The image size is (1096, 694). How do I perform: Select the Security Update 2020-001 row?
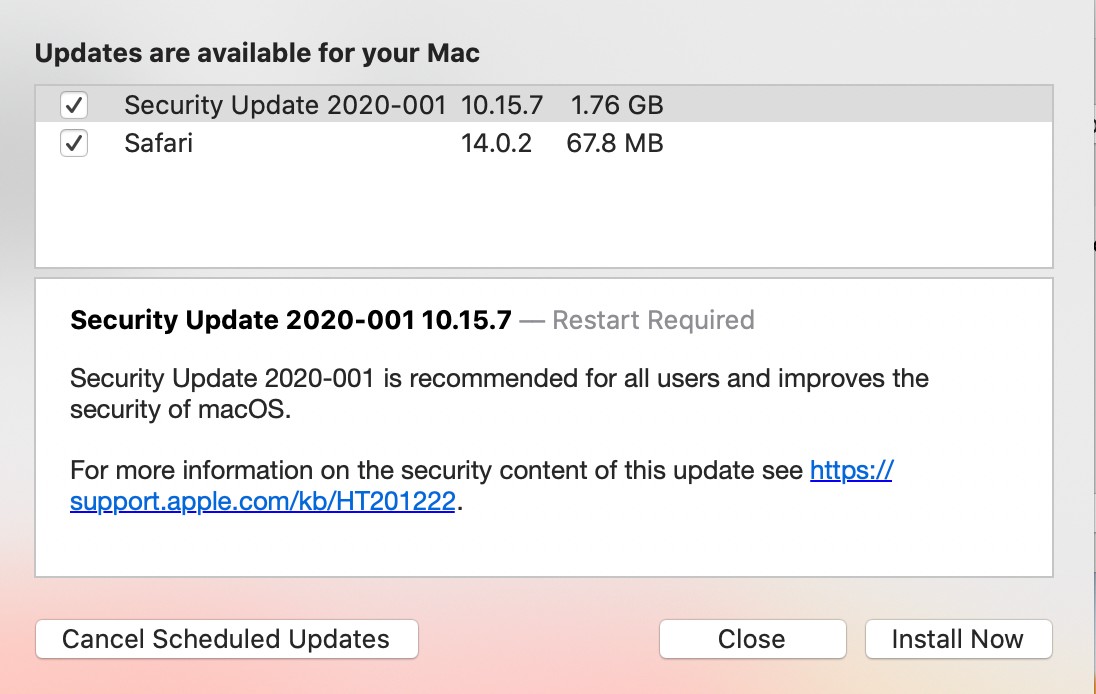(284, 105)
